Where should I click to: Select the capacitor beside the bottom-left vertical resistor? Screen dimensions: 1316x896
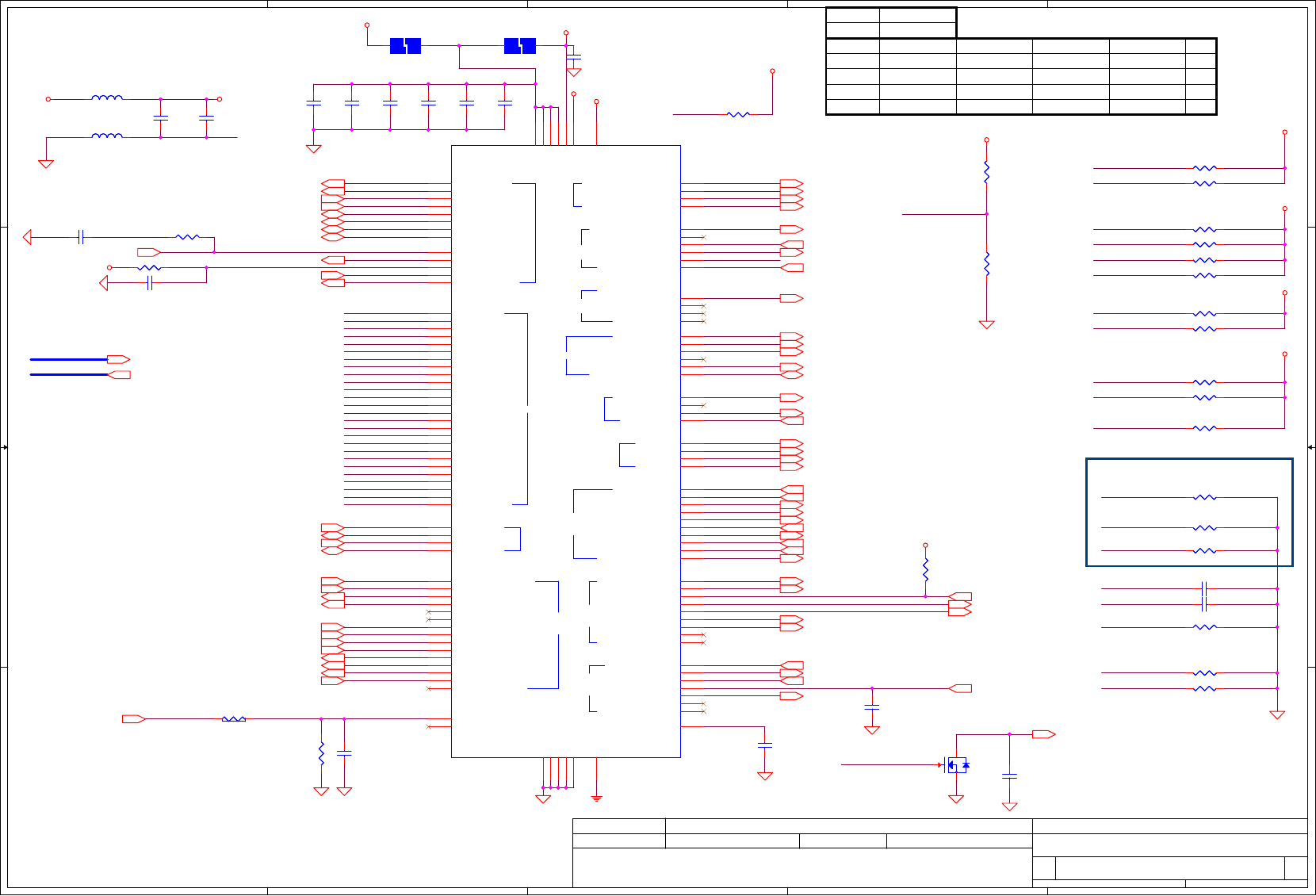(x=344, y=752)
